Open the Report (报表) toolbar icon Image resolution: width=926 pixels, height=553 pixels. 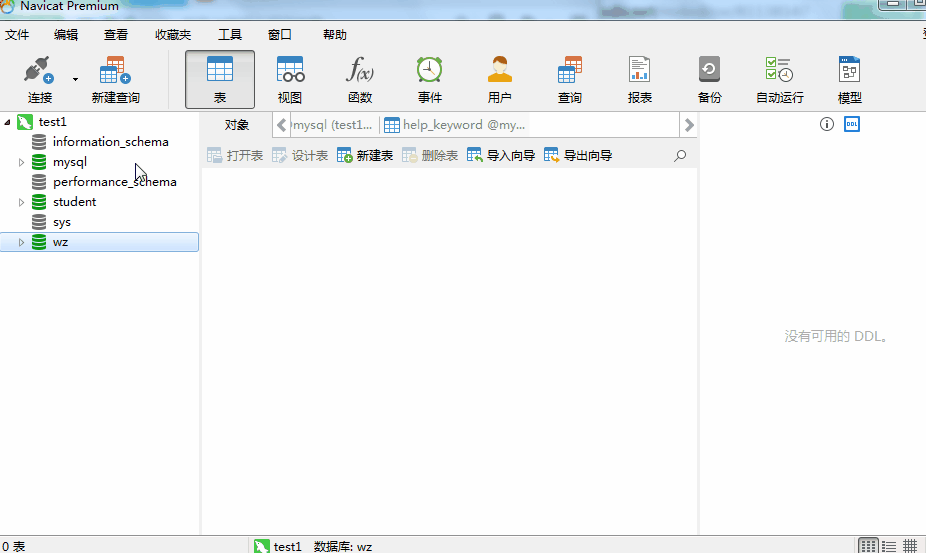(x=640, y=70)
